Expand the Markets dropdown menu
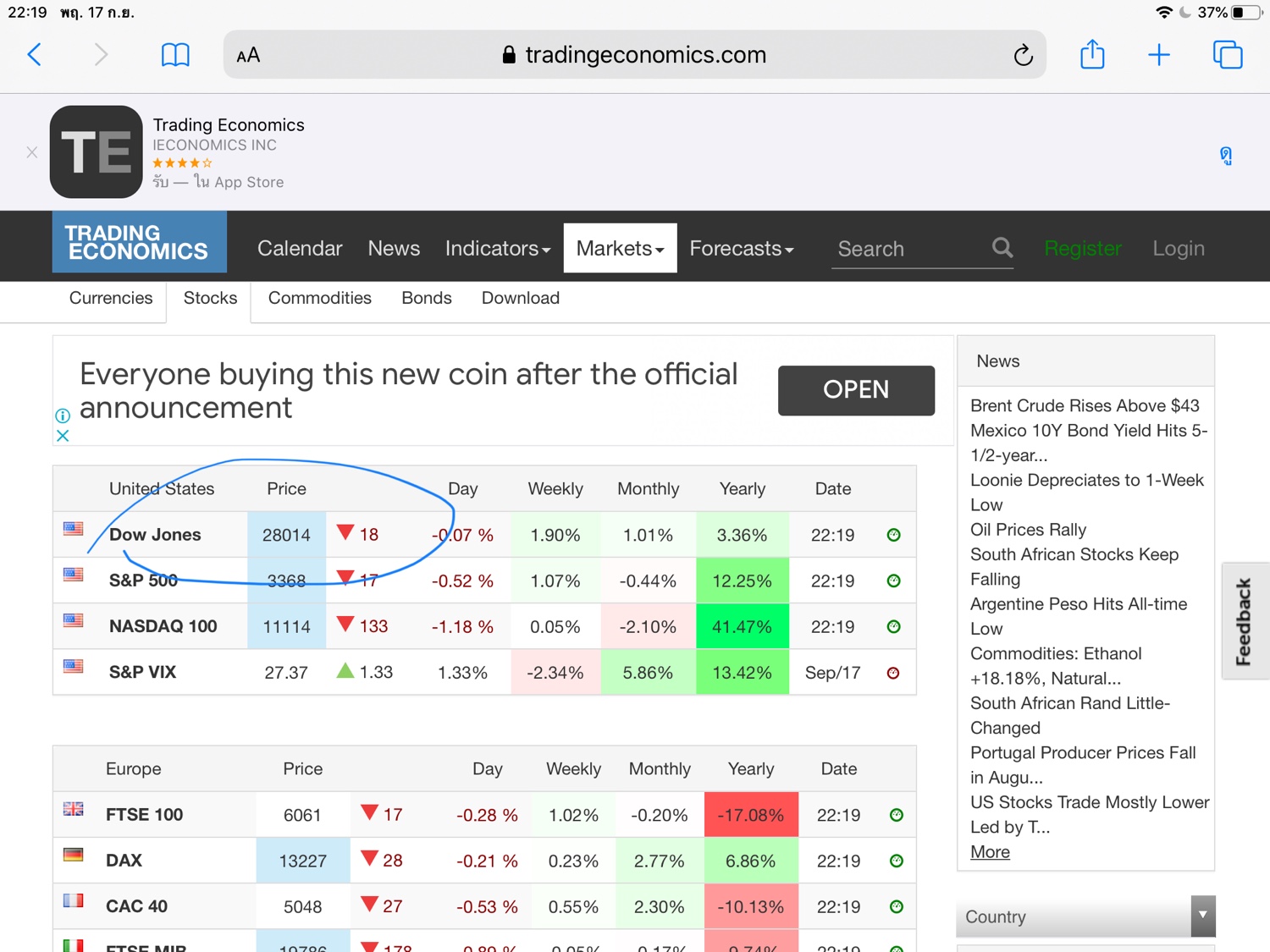This screenshot has width=1270, height=952. (621, 248)
